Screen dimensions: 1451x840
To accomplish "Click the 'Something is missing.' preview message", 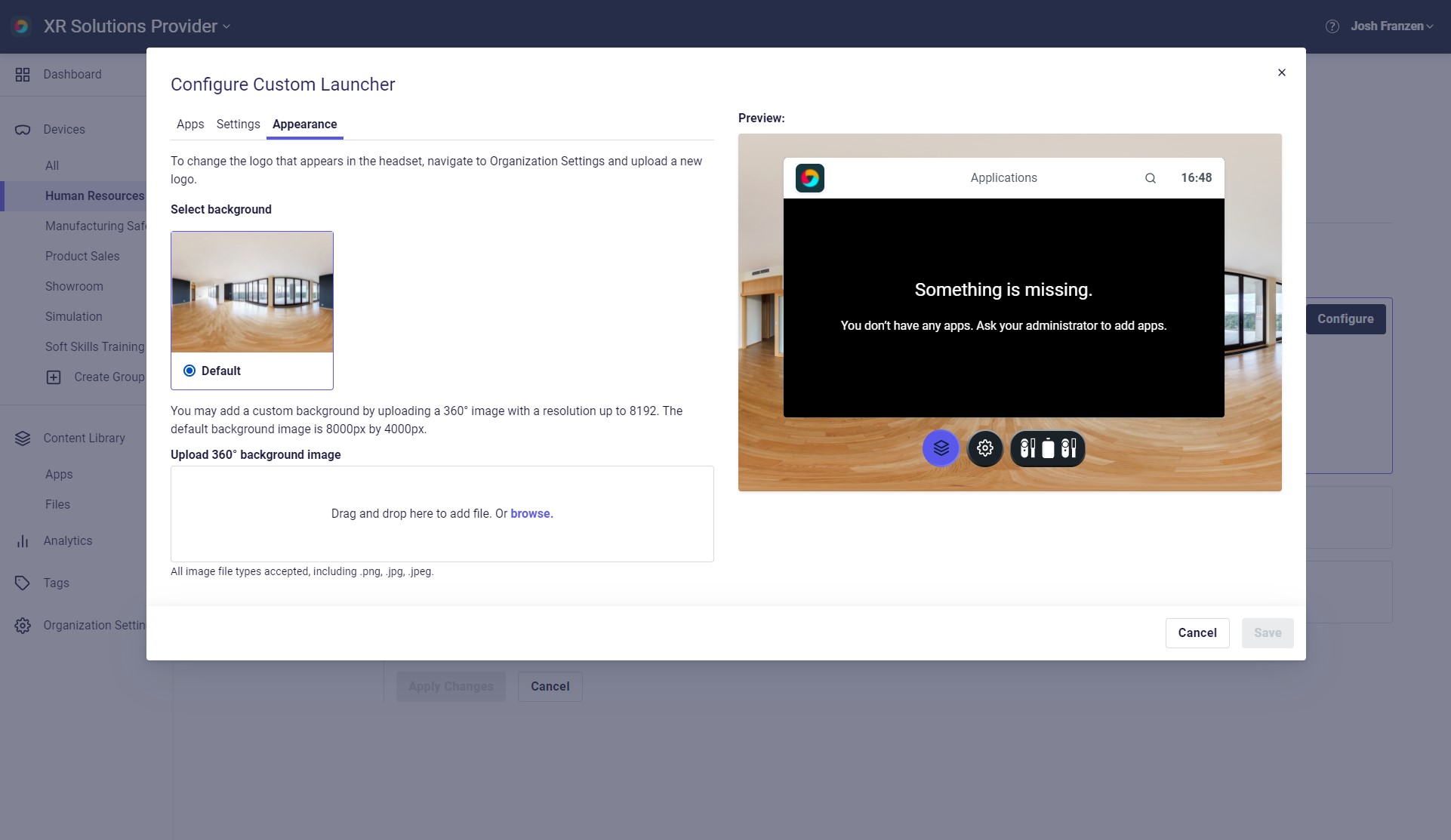I will pyautogui.click(x=1003, y=290).
